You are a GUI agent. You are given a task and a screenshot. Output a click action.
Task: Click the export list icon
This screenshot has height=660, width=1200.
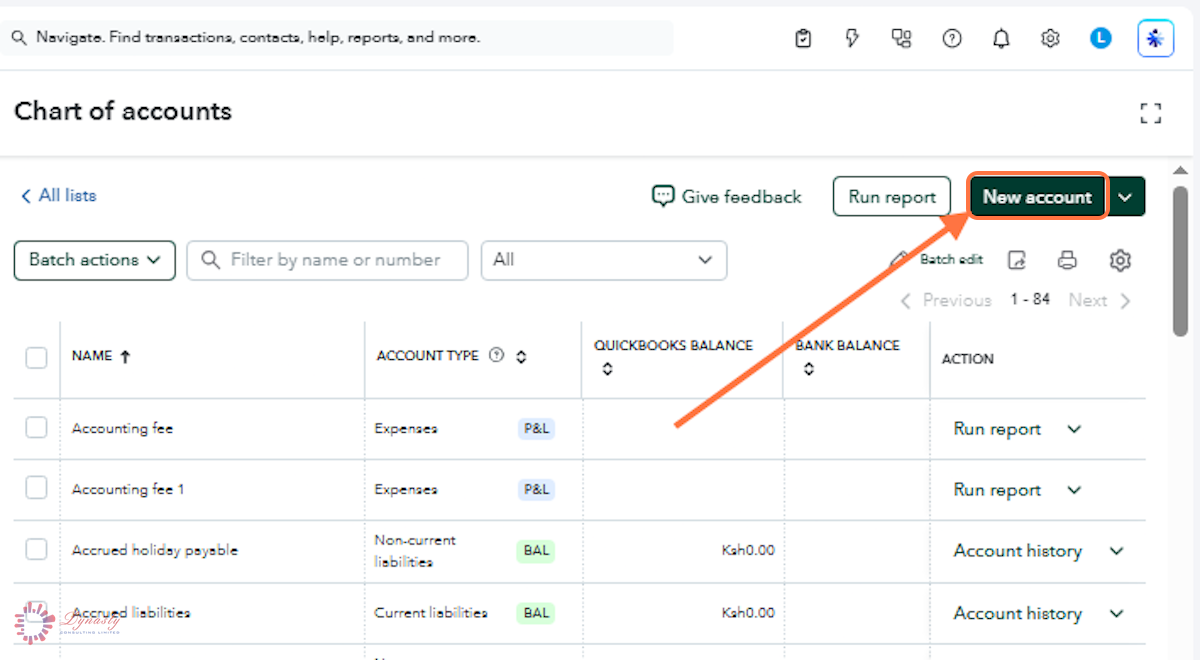click(1017, 260)
